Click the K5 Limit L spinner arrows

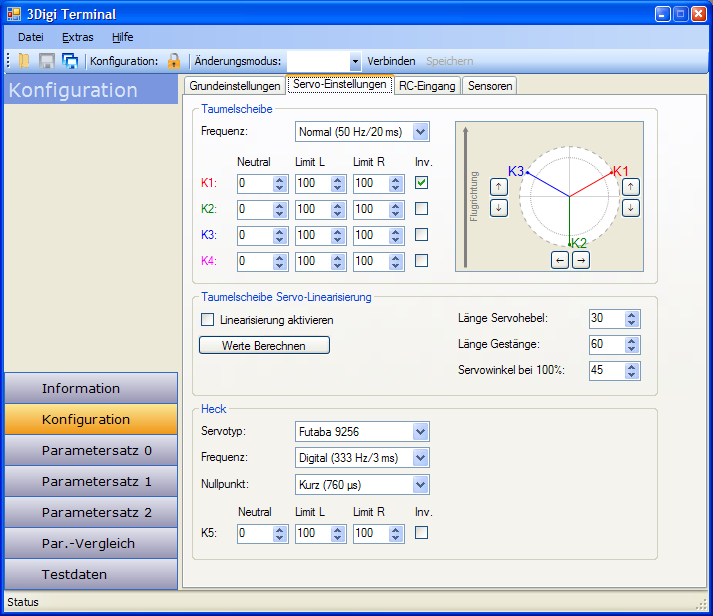[337, 533]
